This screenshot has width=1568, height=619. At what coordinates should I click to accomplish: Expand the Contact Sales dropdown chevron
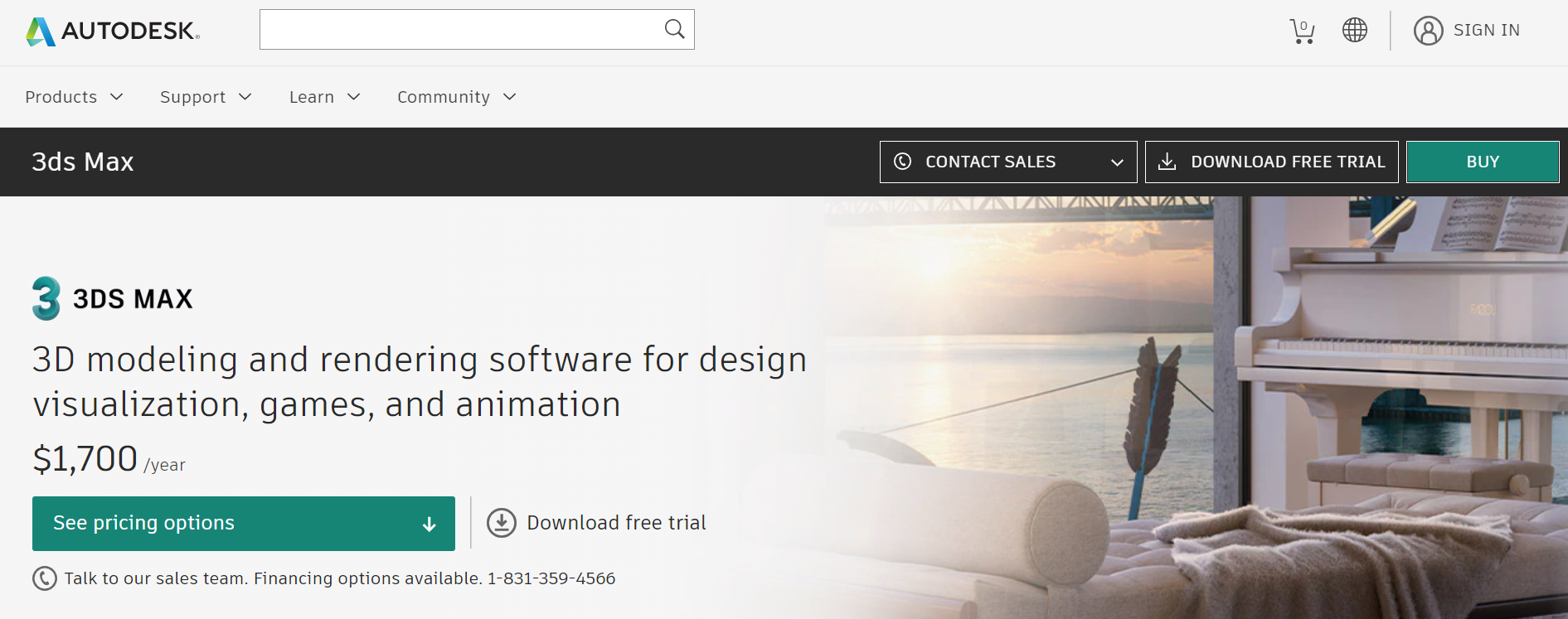tap(1117, 162)
